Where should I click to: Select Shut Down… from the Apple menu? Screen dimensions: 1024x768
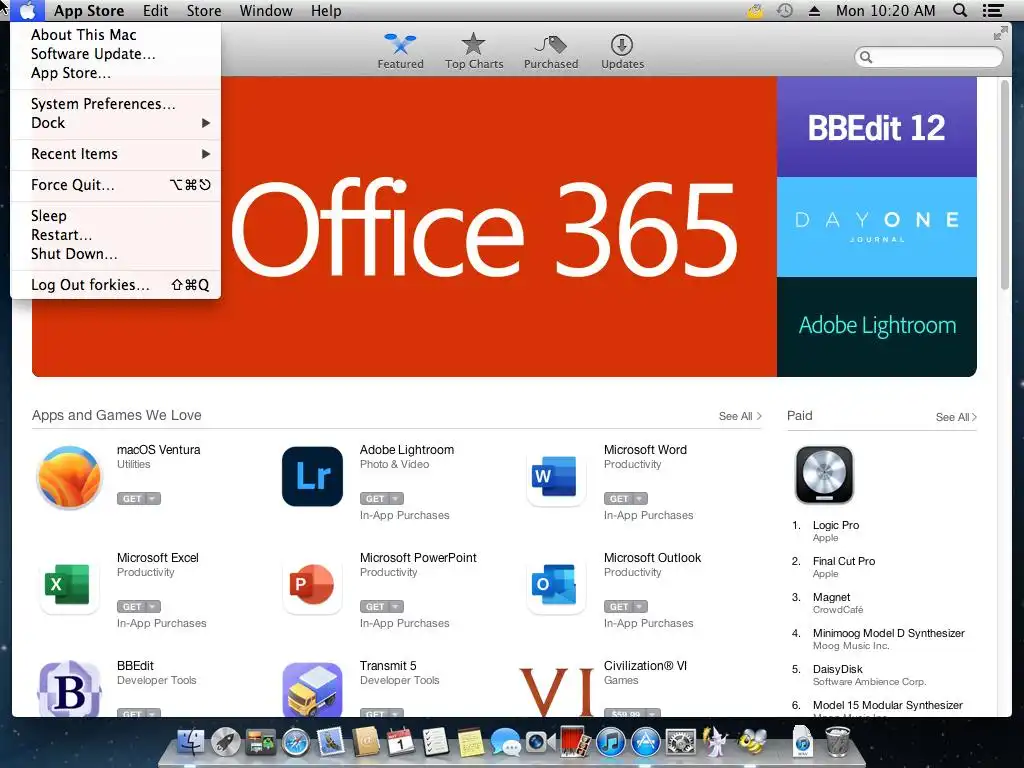pyautogui.click(x=116, y=253)
